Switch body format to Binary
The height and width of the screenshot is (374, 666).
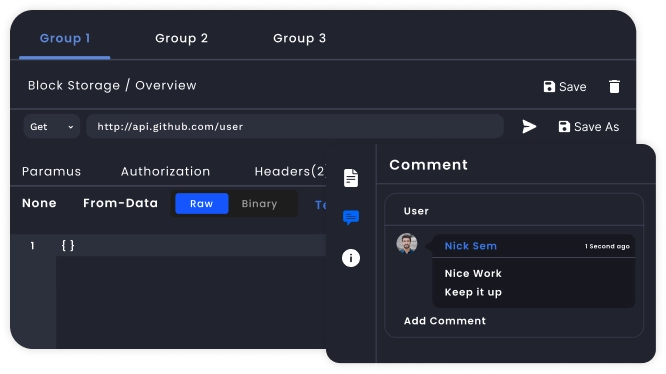[x=259, y=204]
